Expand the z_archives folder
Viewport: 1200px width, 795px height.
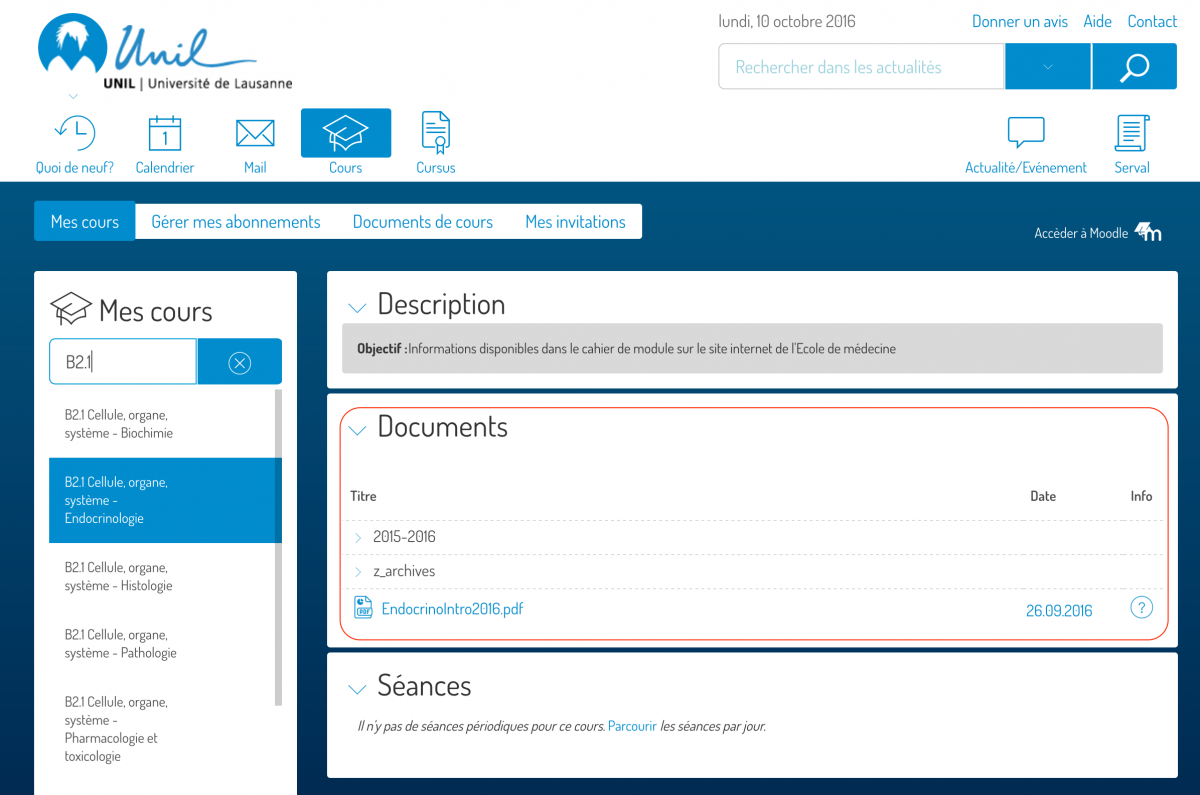pyautogui.click(x=358, y=572)
